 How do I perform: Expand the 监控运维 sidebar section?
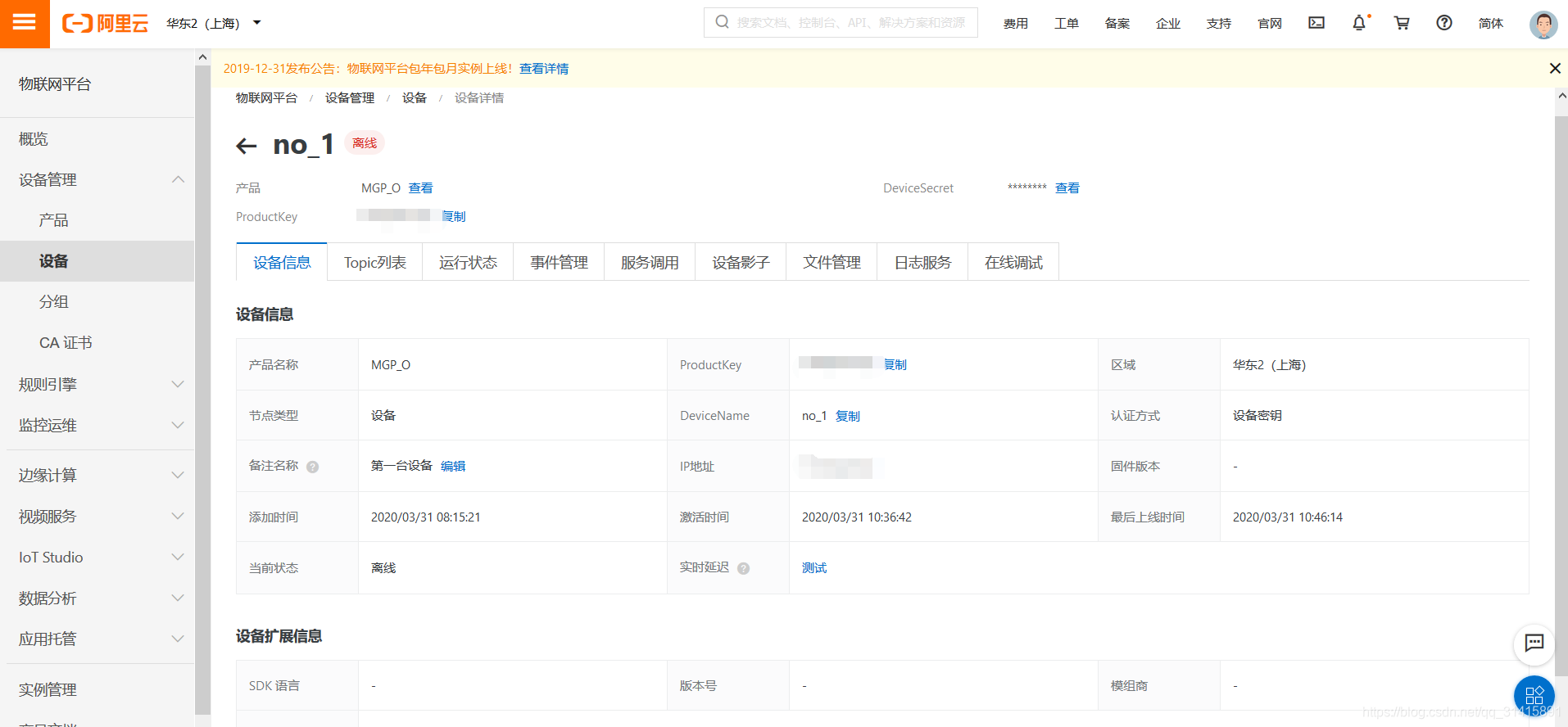point(178,425)
